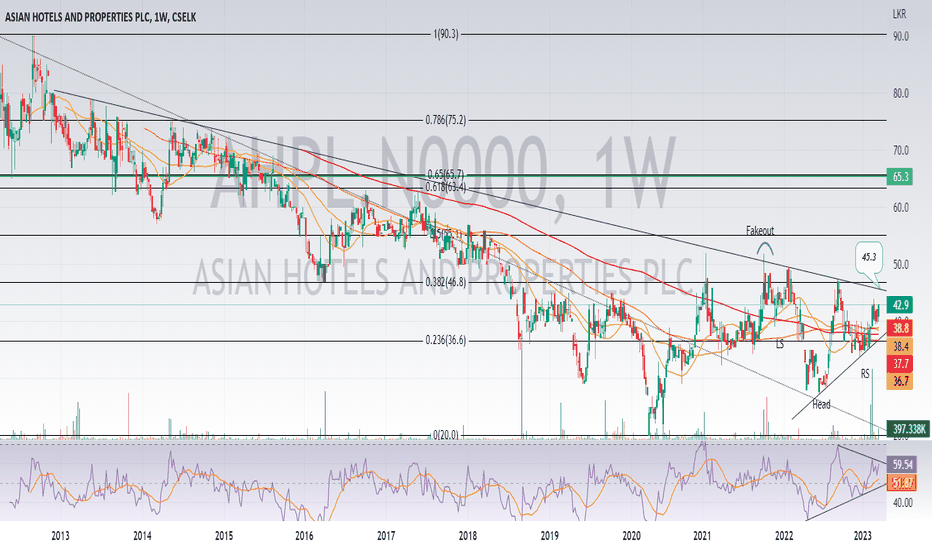Click the 2019 time axis label
This screenshot has height=550, width=932.
coord(549,536)
